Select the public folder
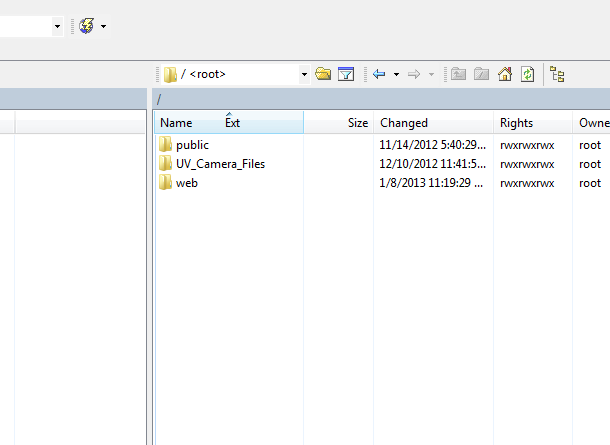 [192, 145]
